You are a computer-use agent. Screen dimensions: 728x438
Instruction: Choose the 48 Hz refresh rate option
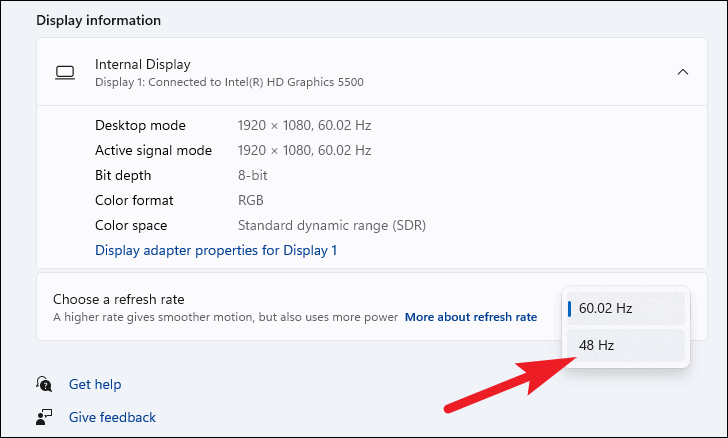[x=626, y=345]
